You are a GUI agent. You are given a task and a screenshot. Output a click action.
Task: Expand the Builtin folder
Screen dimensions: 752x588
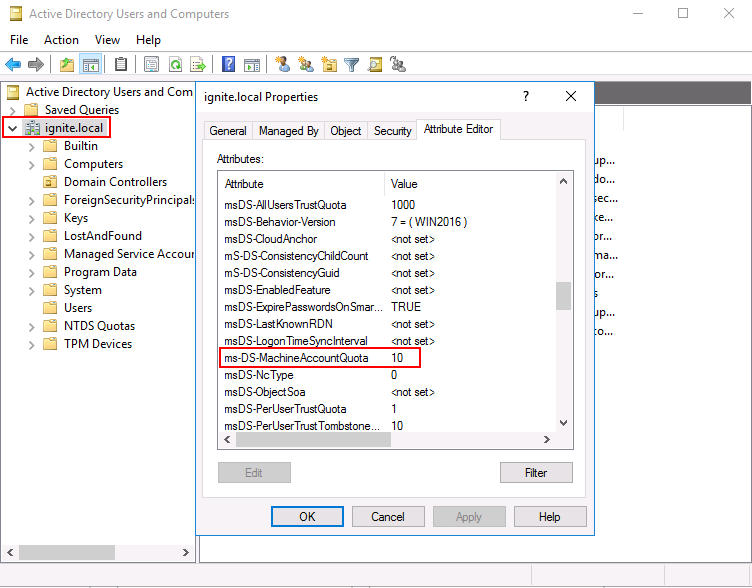(32, 146)
